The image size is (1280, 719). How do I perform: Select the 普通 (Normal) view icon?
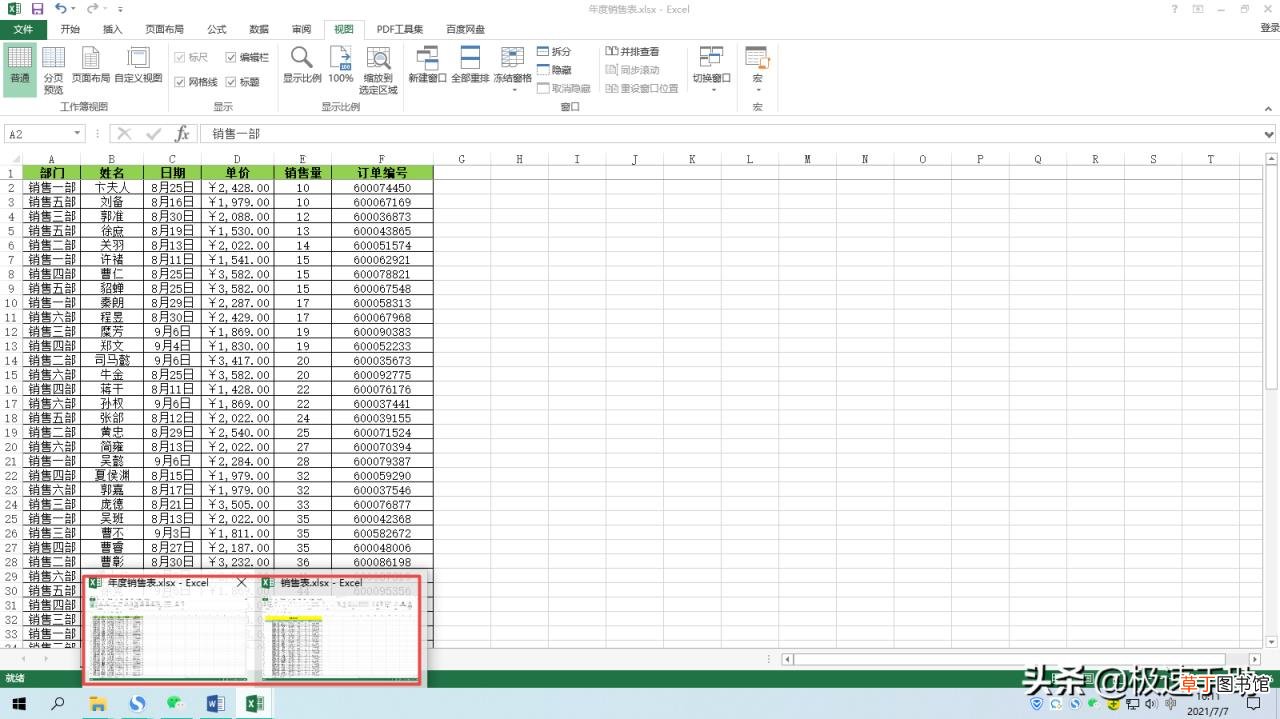point(20,58)
